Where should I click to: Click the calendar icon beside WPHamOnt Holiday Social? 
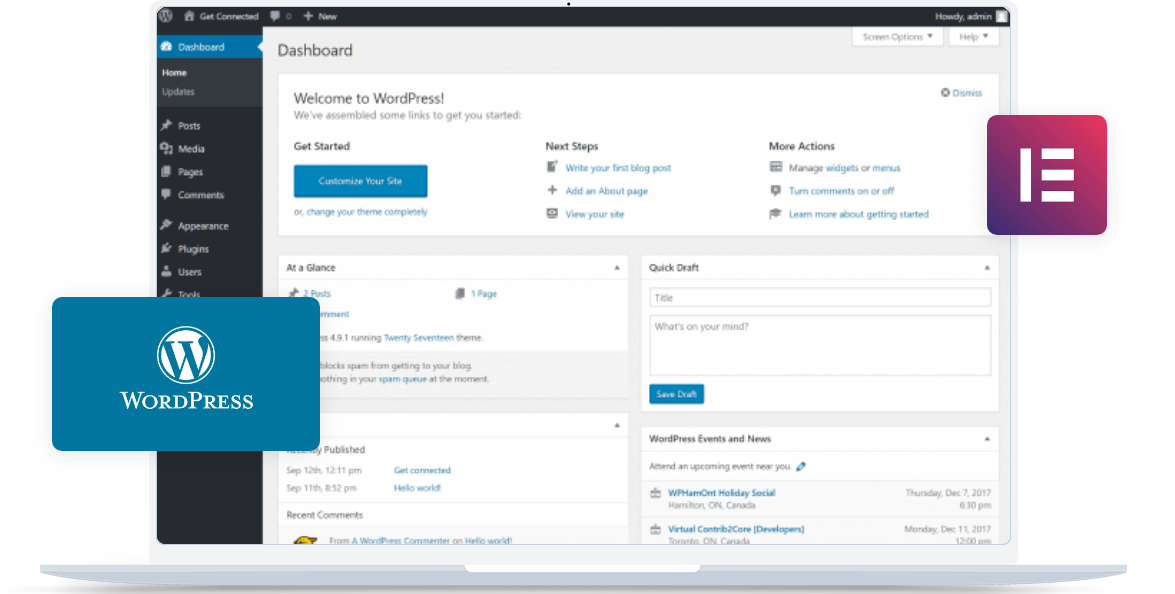point(656,493)
